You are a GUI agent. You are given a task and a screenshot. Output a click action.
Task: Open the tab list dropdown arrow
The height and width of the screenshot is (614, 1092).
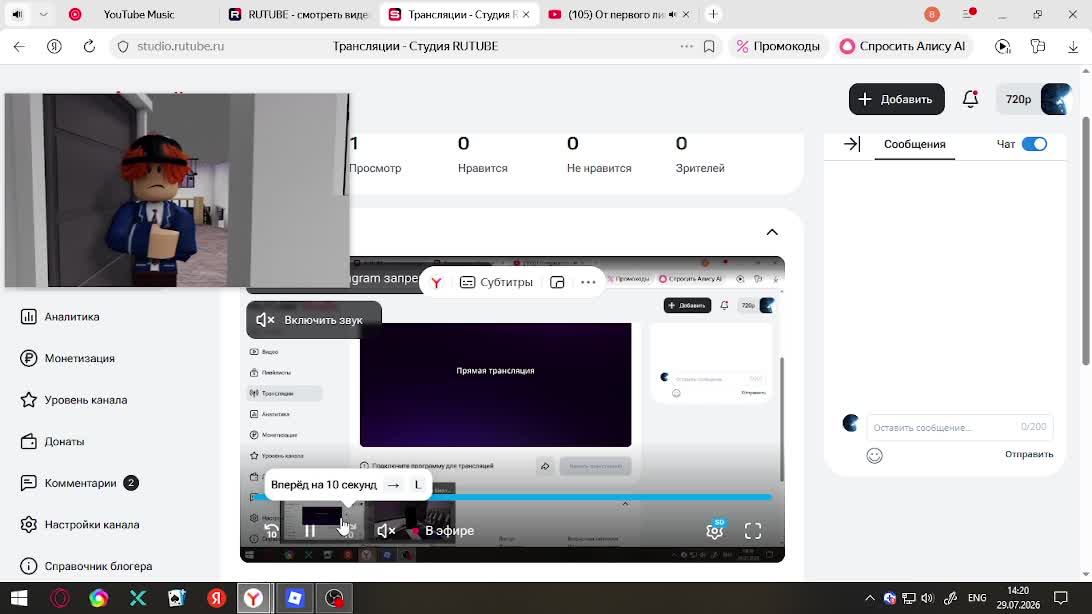point(43,15)
